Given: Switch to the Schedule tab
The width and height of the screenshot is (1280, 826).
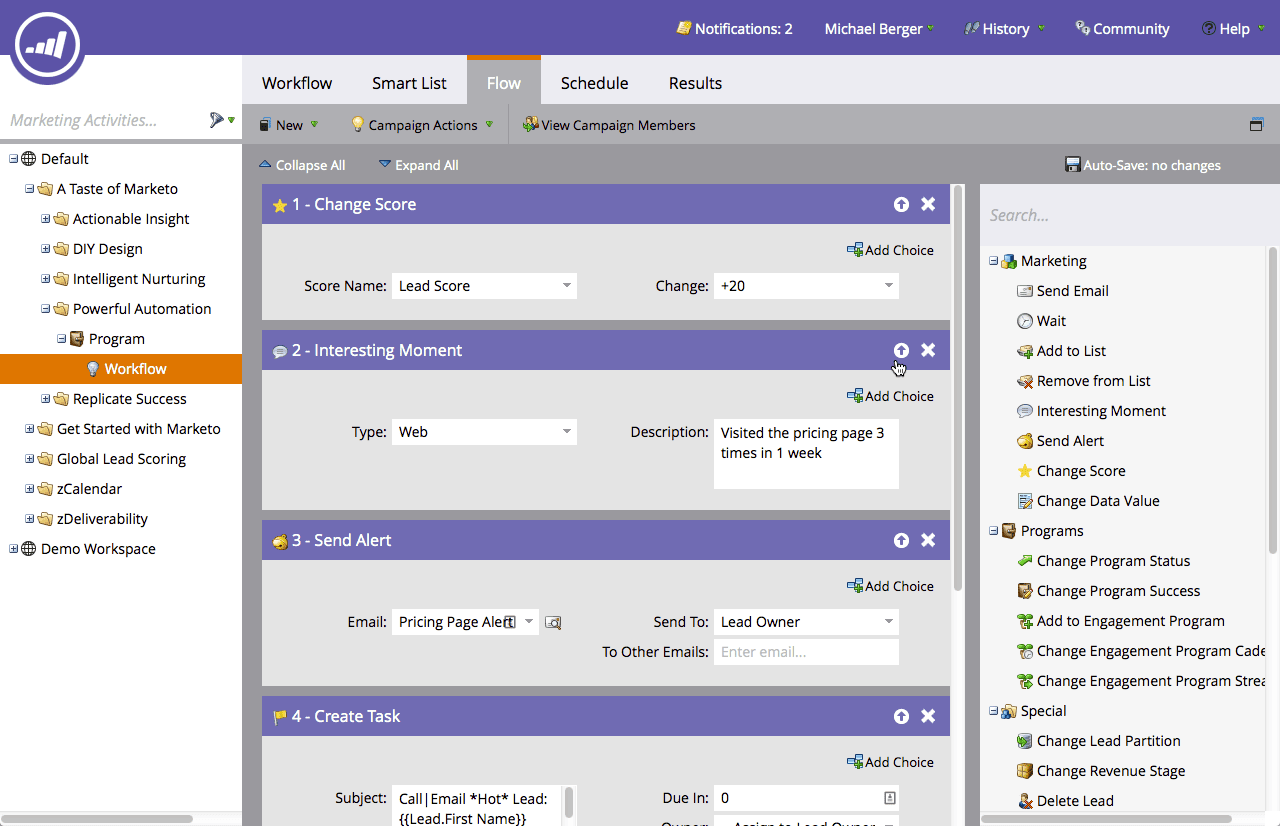Looking at the screenshot, I should [x=594, y=83].
